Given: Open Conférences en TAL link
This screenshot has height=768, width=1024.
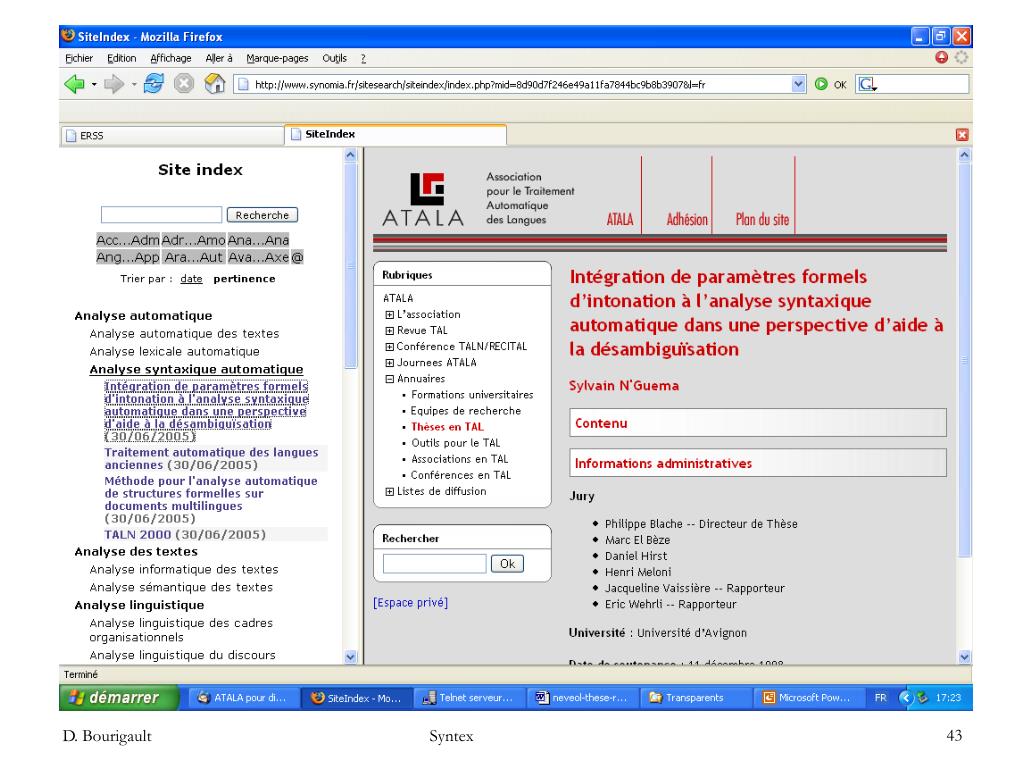Looking at the screenshot, I should tap(461, 475).
